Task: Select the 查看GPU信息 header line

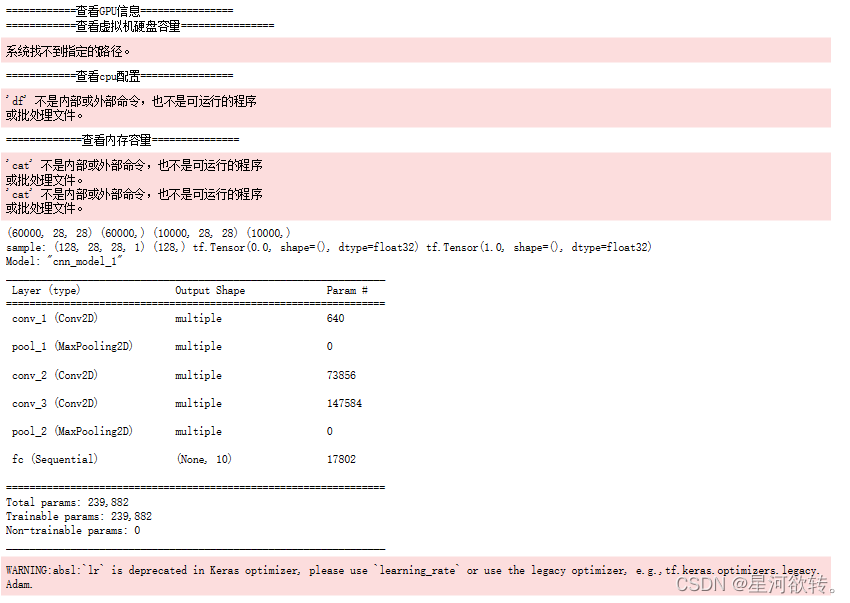Action: 118,10
